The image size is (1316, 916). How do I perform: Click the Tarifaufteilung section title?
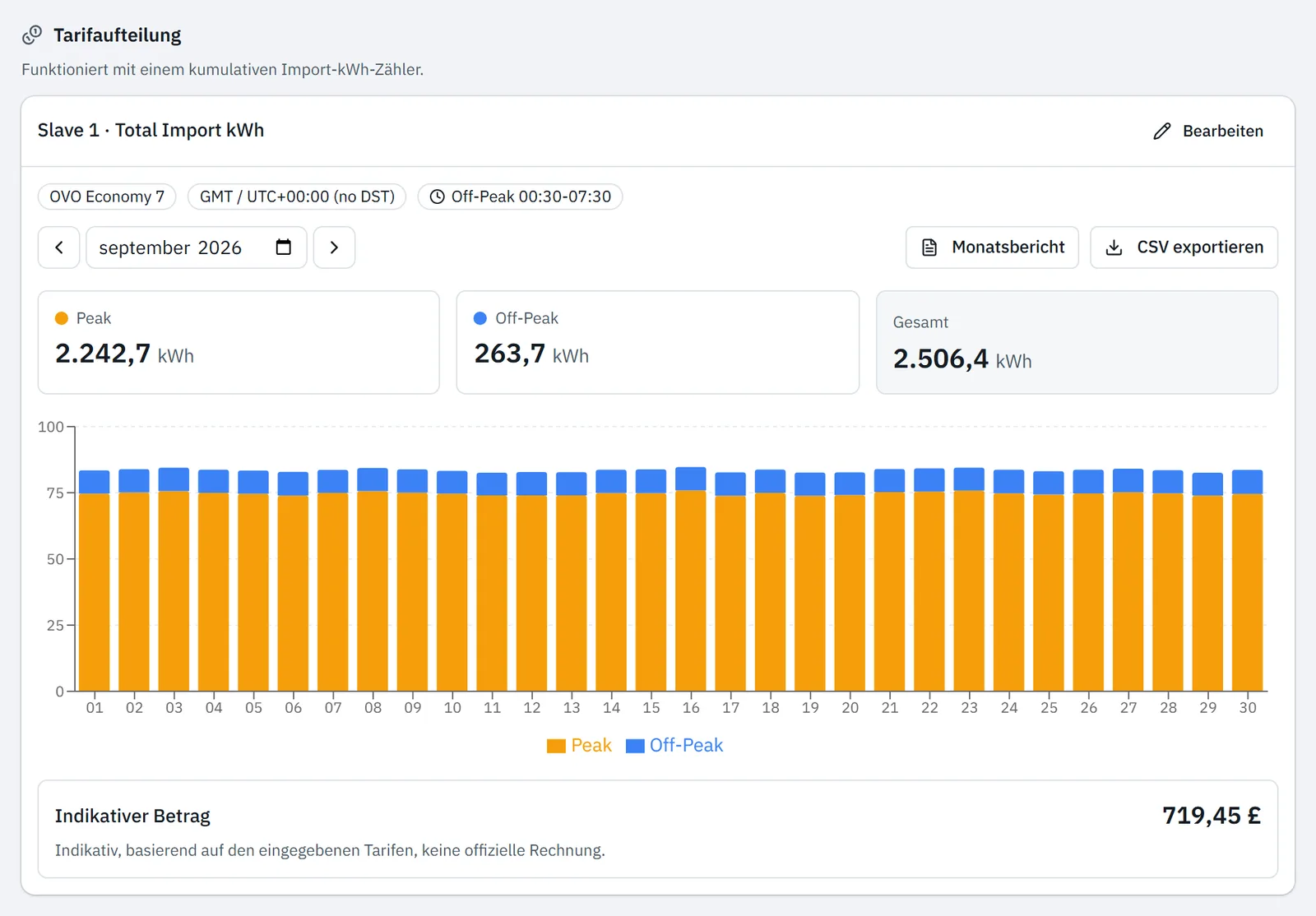[118, 35]
